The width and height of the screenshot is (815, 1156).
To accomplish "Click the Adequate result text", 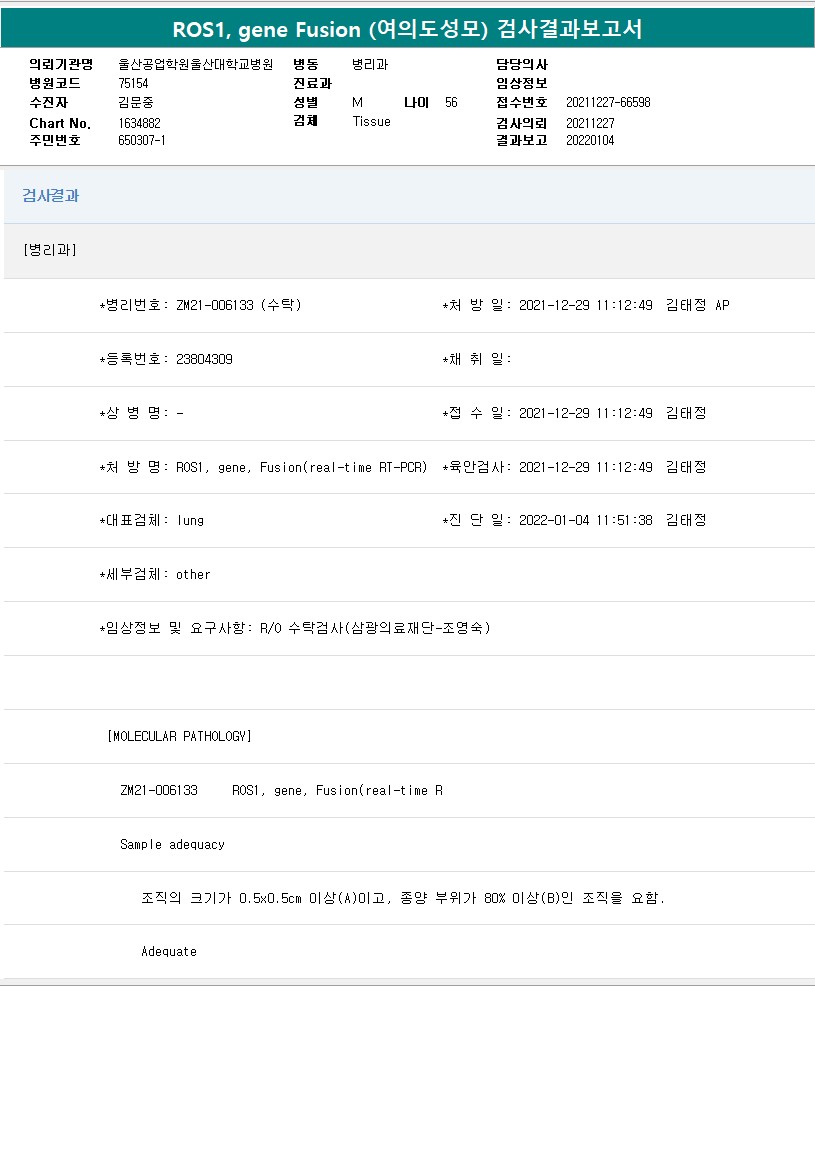I will click(169, 952).
